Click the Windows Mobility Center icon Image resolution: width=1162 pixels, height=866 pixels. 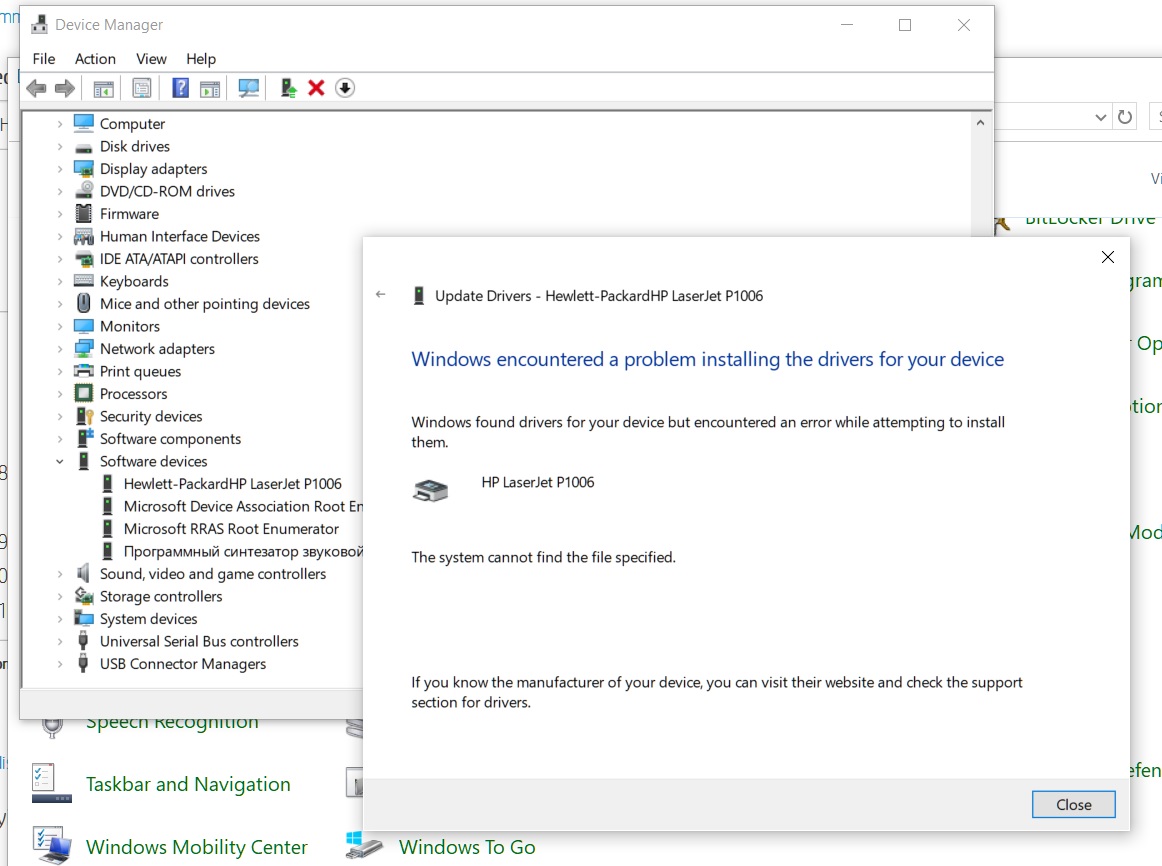pyautogui.click(x=52, y=847)
